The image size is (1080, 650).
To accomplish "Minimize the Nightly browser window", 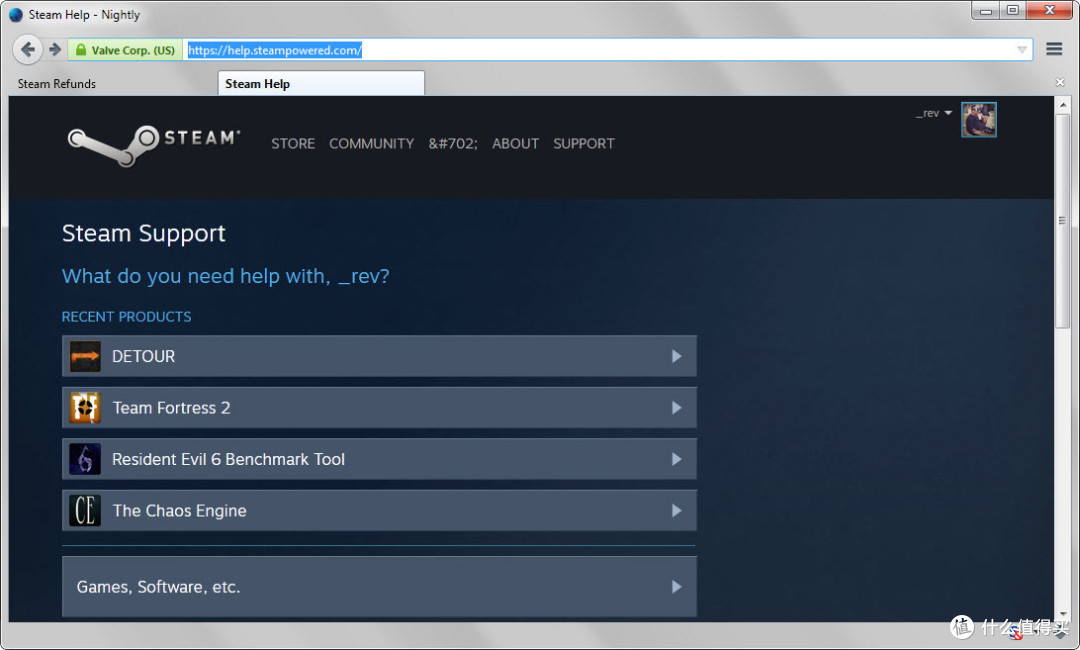I will click(986, 10).
